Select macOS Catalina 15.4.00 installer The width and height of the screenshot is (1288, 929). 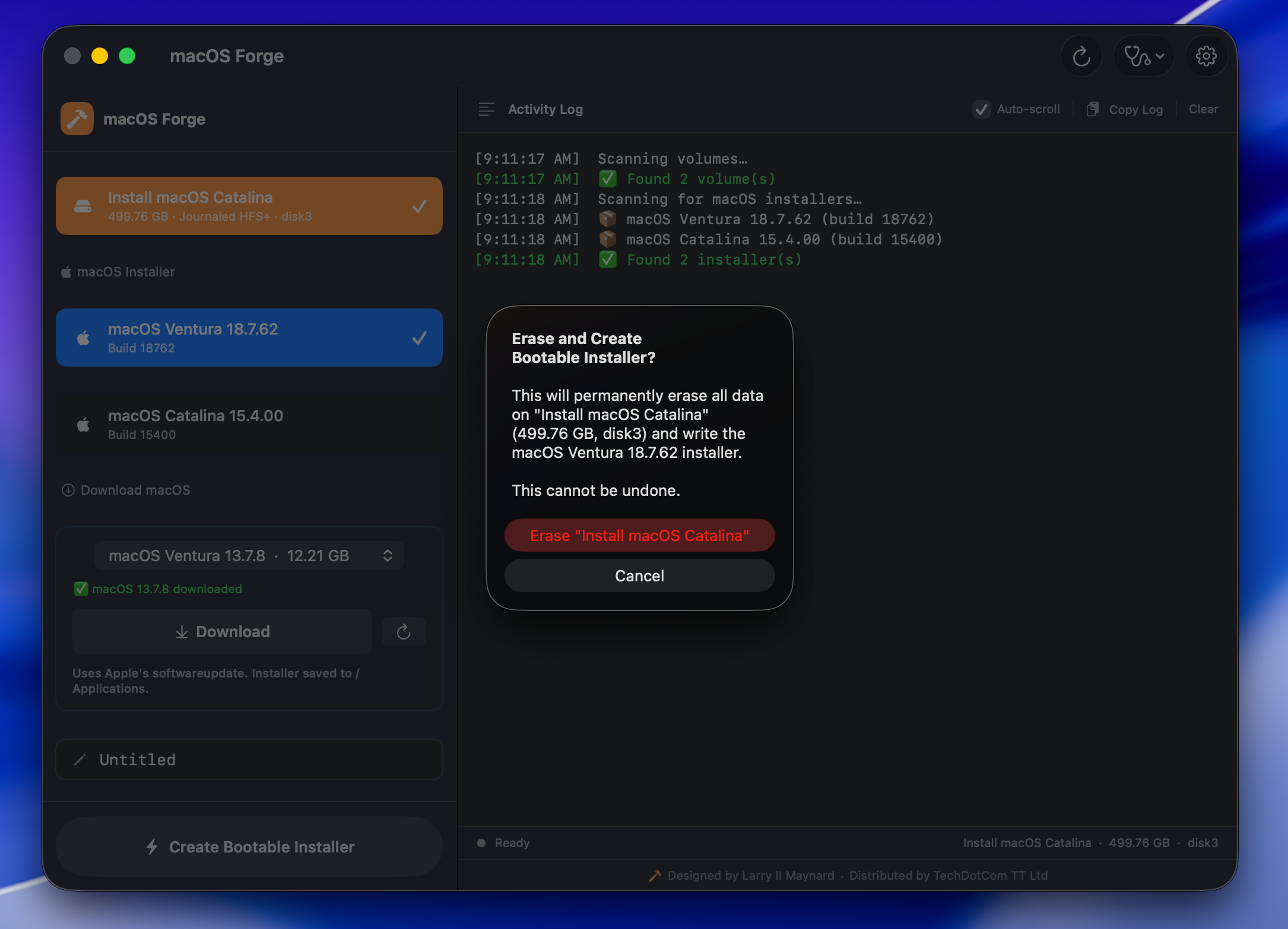pyautogui.click(x=249, y=424)
